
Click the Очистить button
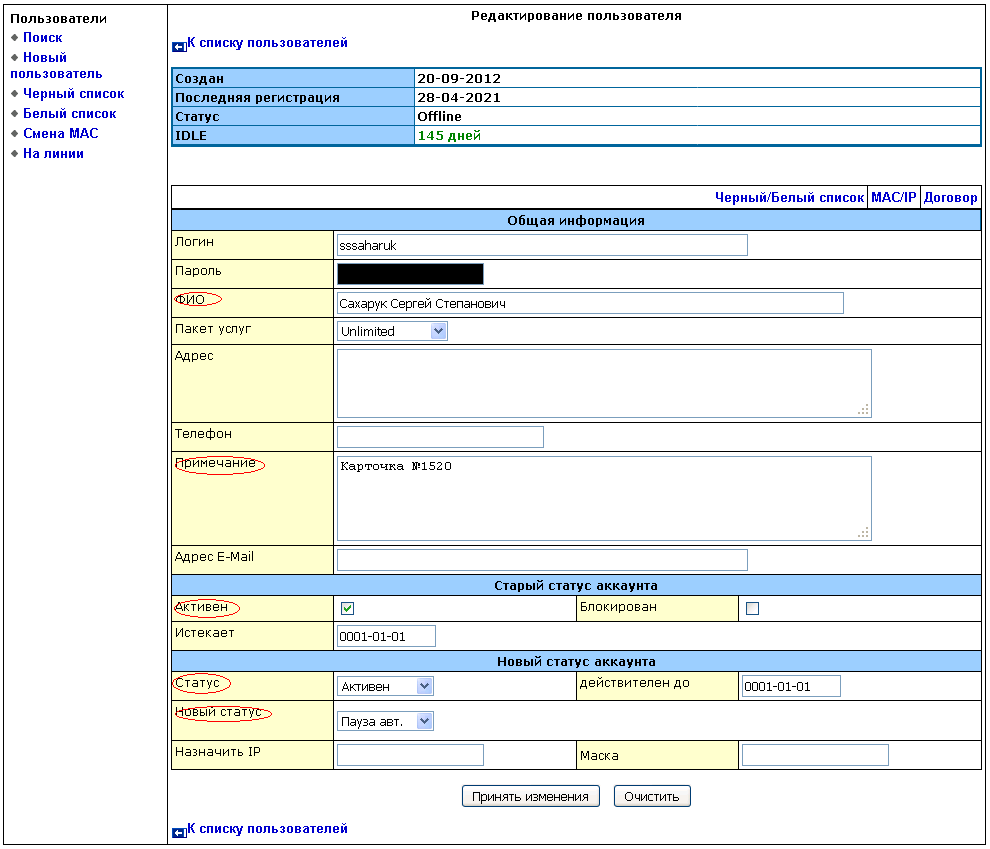[651, 796]
